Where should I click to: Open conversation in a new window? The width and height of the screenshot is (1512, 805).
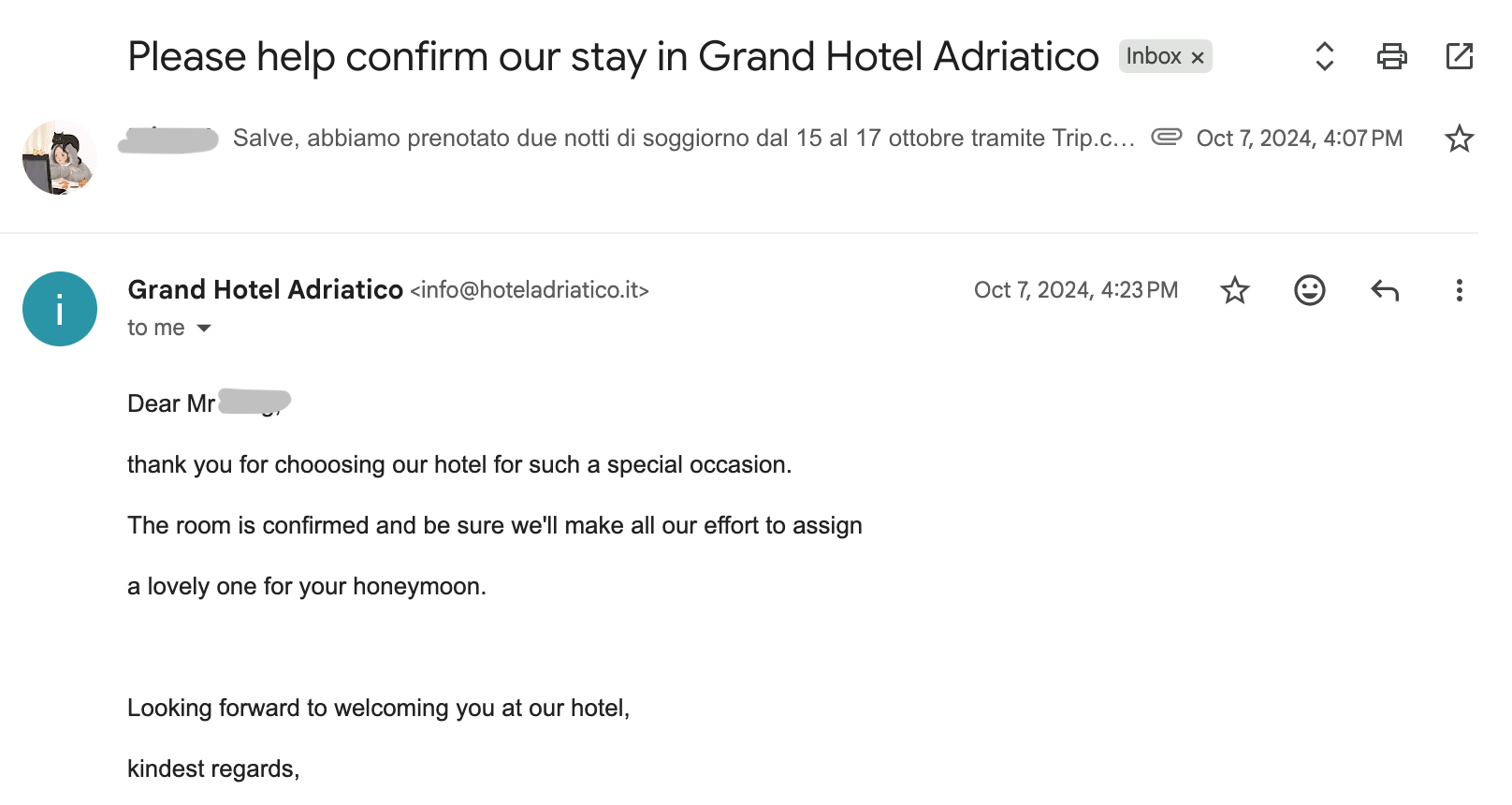(1459, 56)
